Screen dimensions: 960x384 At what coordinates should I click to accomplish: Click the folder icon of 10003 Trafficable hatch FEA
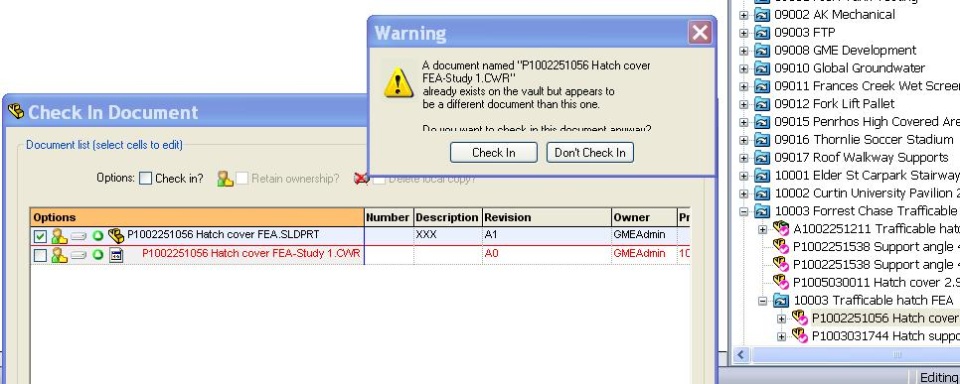pos(781,301)
